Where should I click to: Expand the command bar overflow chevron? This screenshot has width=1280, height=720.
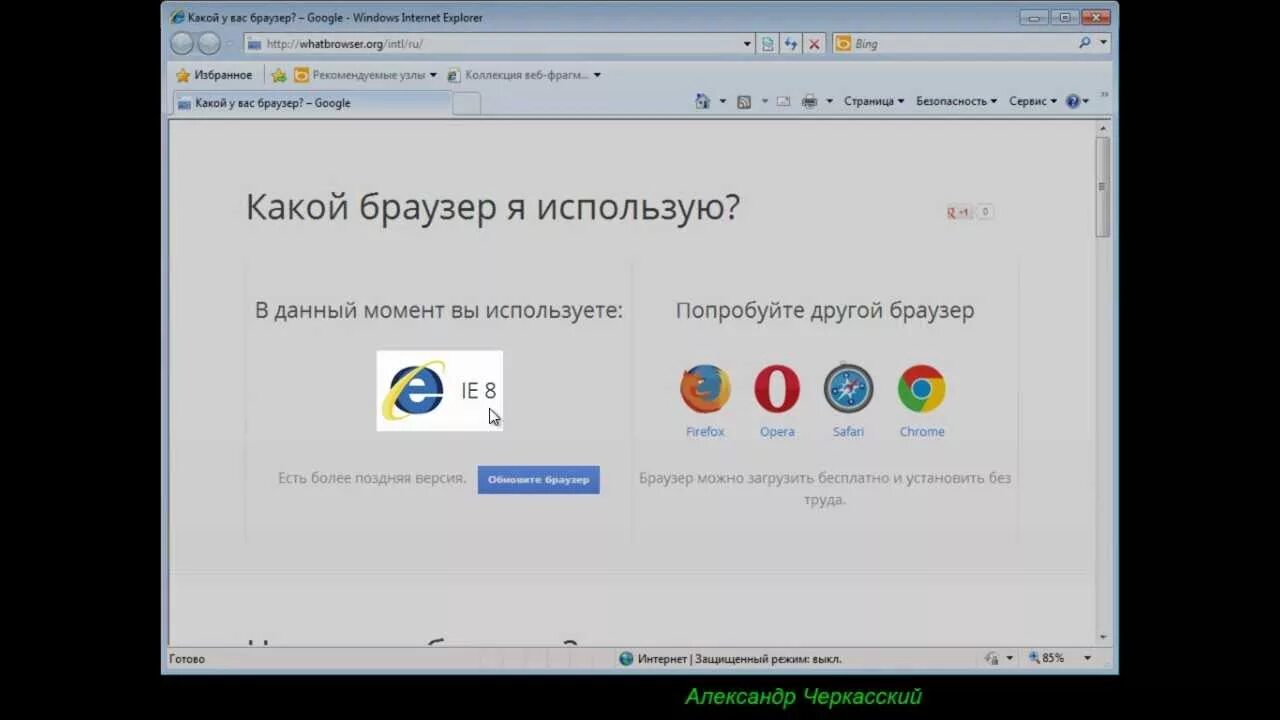click(1105, 96)
